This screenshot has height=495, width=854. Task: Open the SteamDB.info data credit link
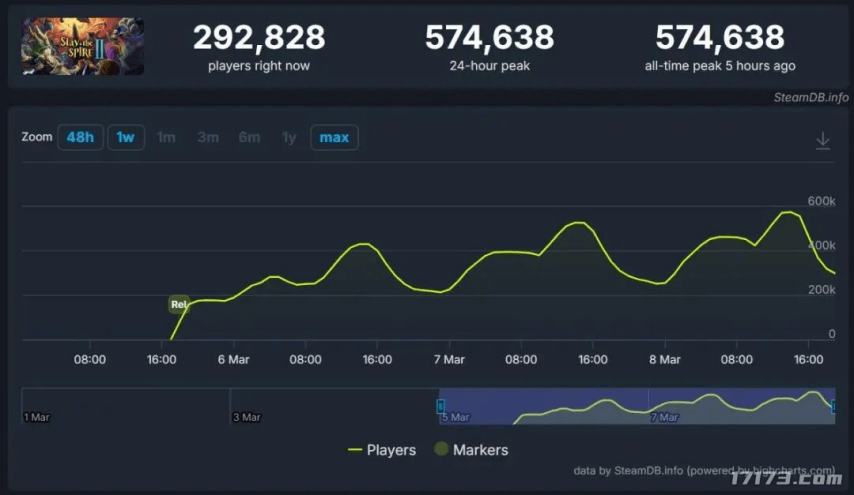(x=614, y=470)
